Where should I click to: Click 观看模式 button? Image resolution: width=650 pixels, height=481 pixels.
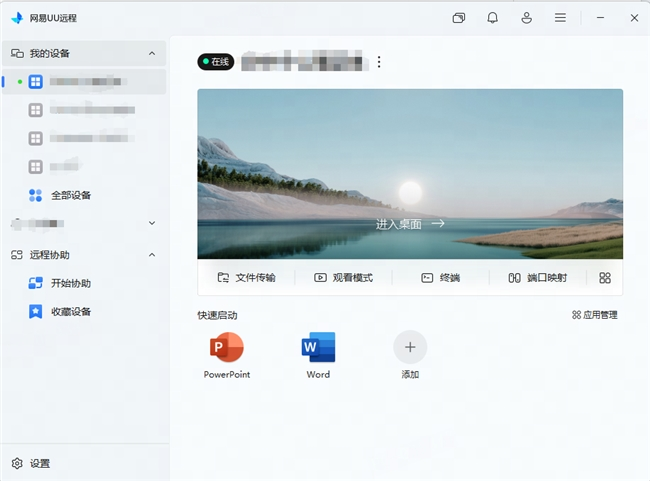(x=344, y=278)
